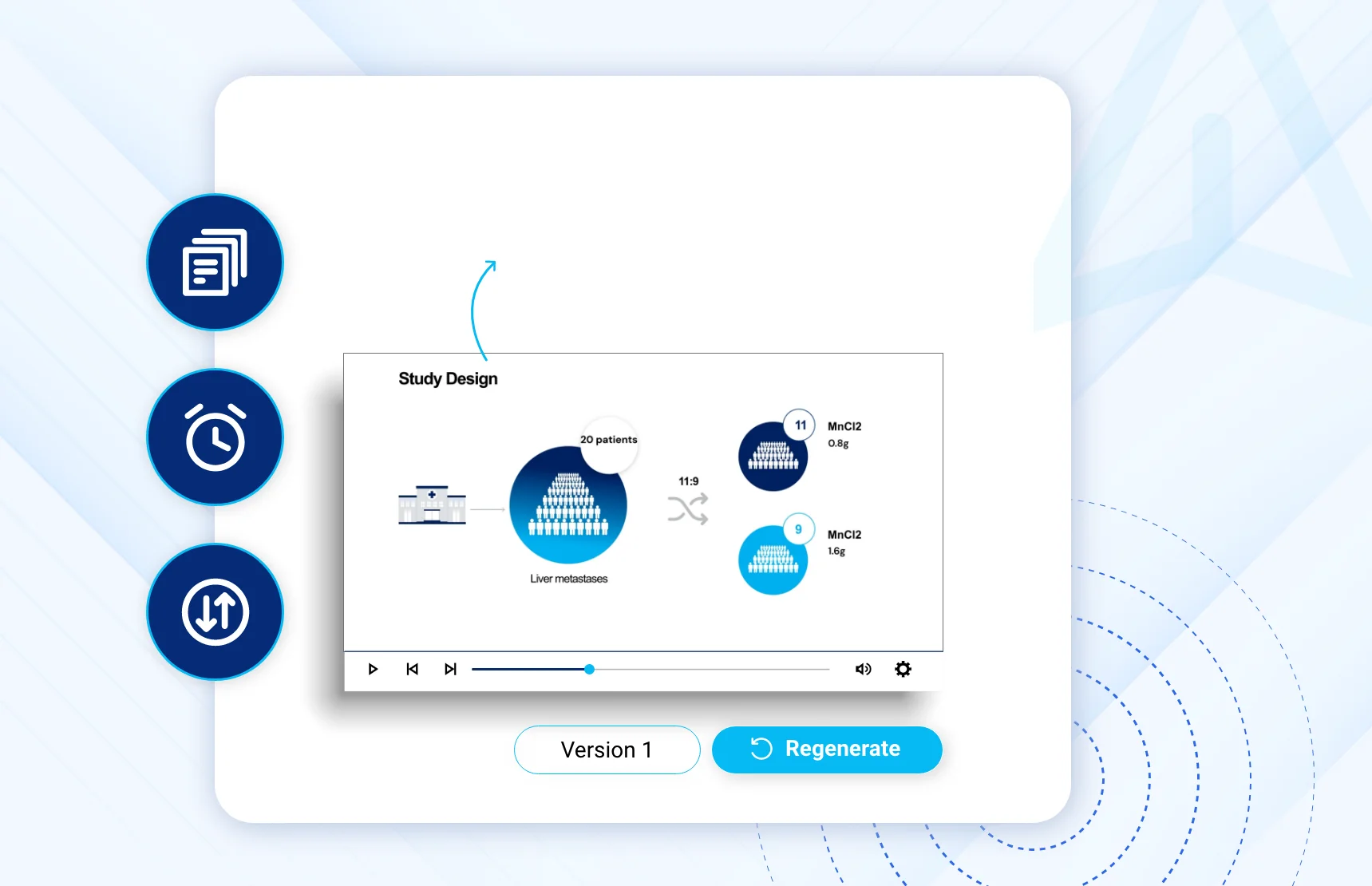
Task: Play the Study Design video
Action: (x=373, y=669)
